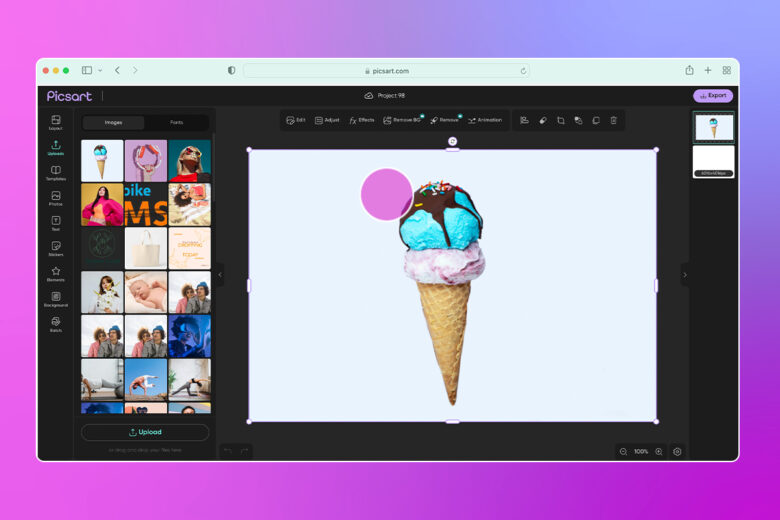
Task: Open canvas settings gear icon
Action: click(677, 452)
